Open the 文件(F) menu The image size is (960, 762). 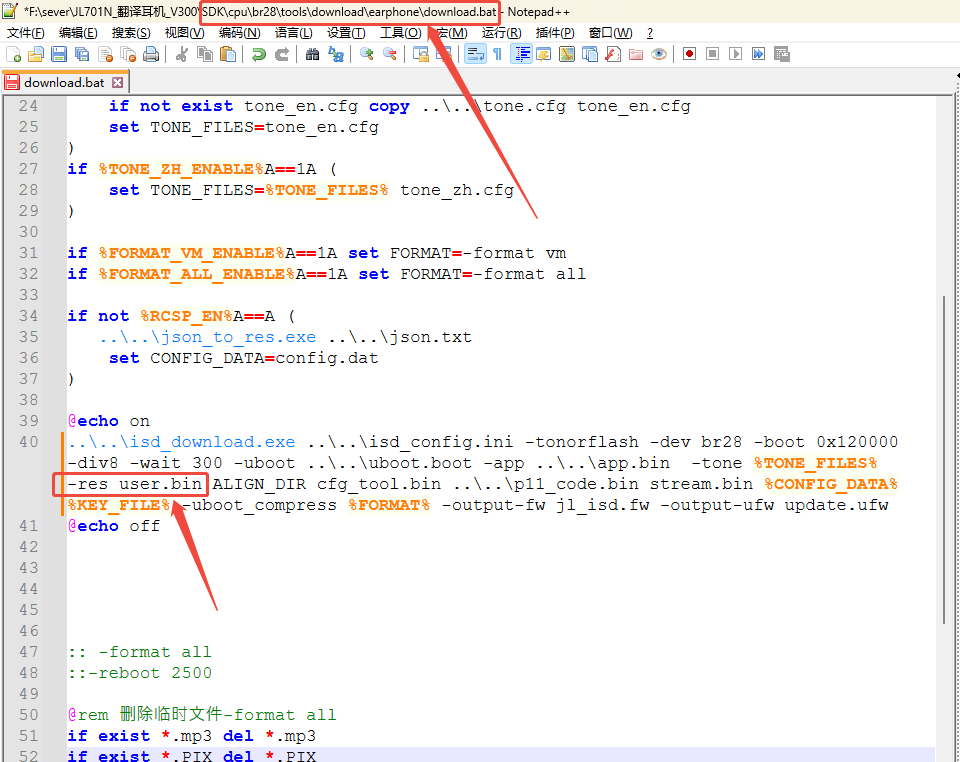(25, 33)
